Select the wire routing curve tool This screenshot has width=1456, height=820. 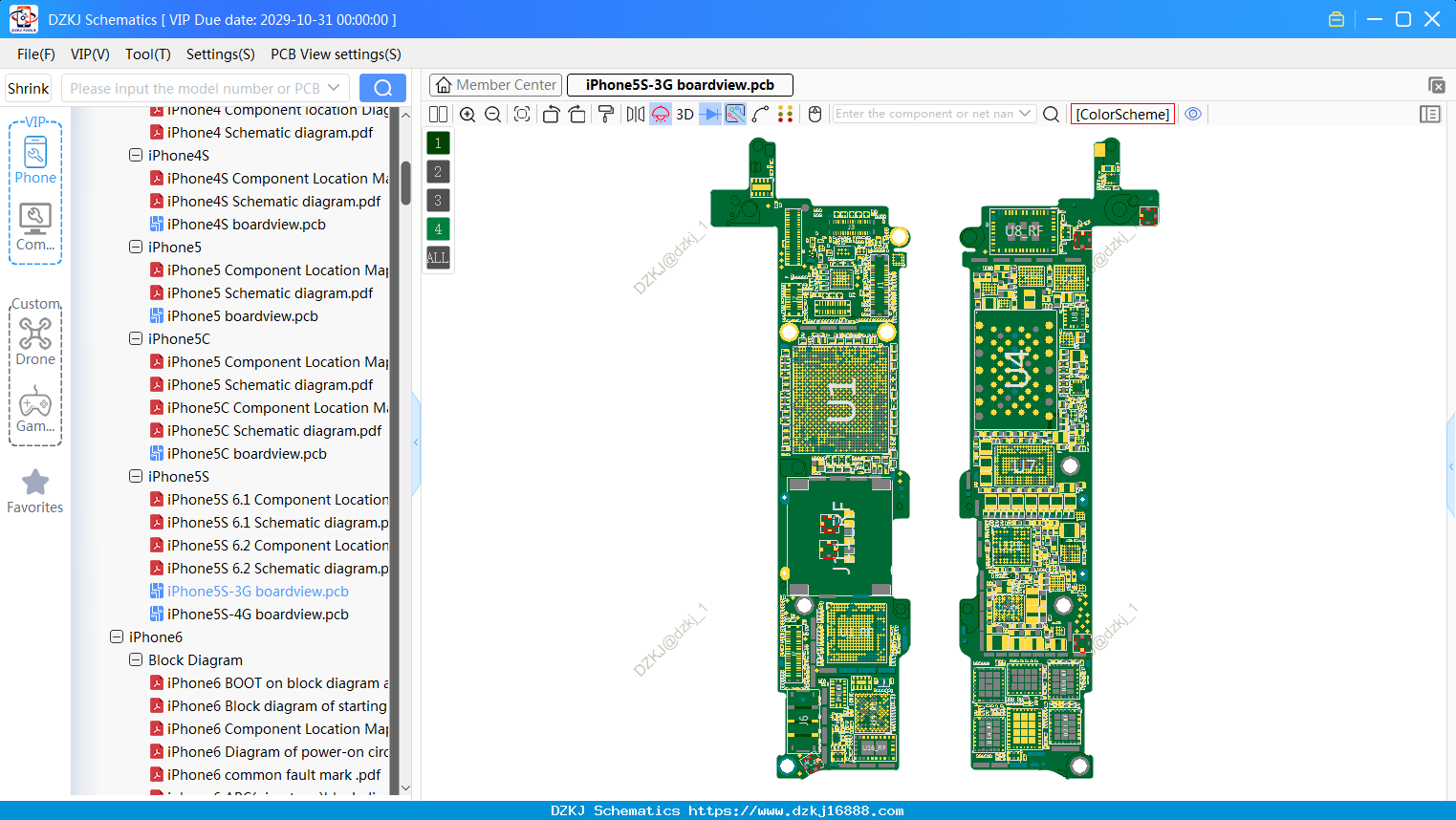pyautogui.click(x=761, y=115)
